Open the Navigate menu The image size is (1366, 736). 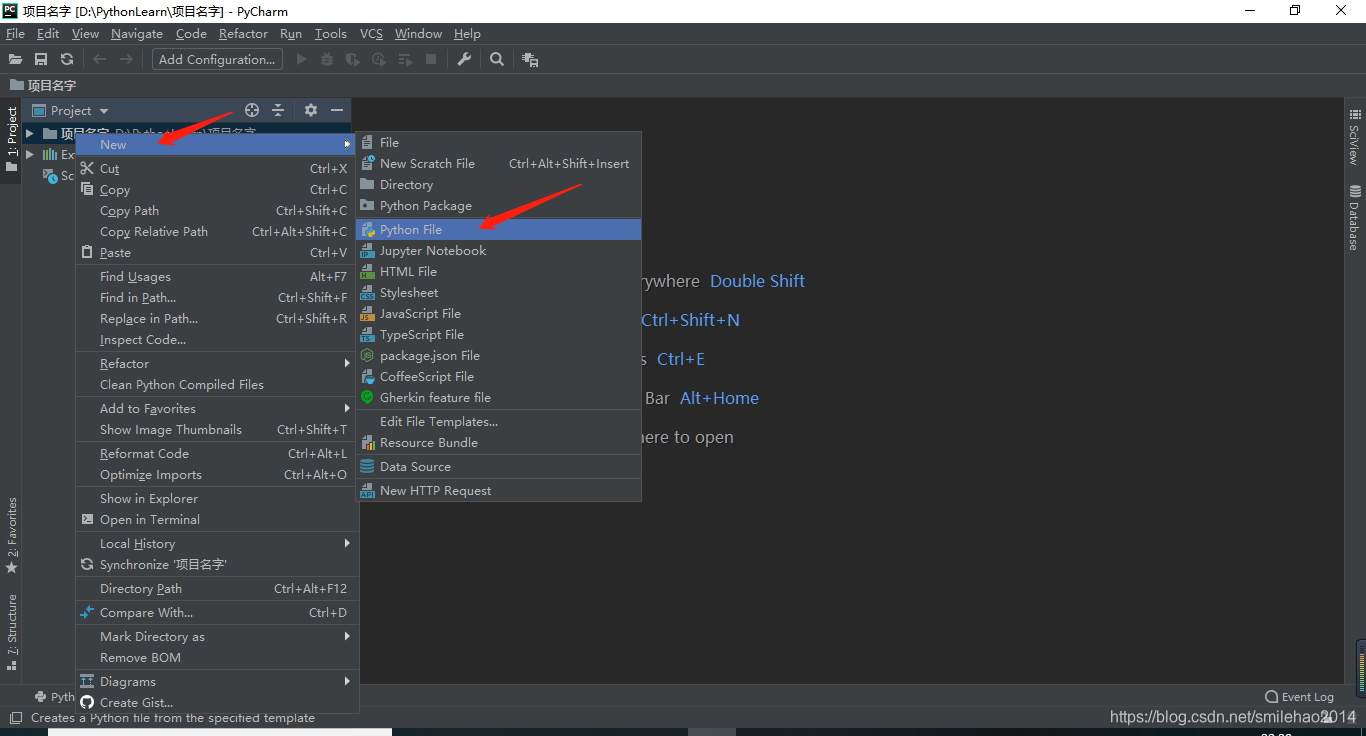pyautogui.click(x=137, y=33)
